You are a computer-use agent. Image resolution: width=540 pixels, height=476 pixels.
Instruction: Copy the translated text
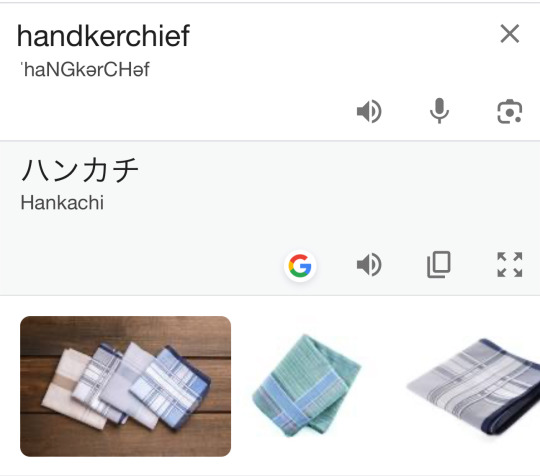(439, 265)
